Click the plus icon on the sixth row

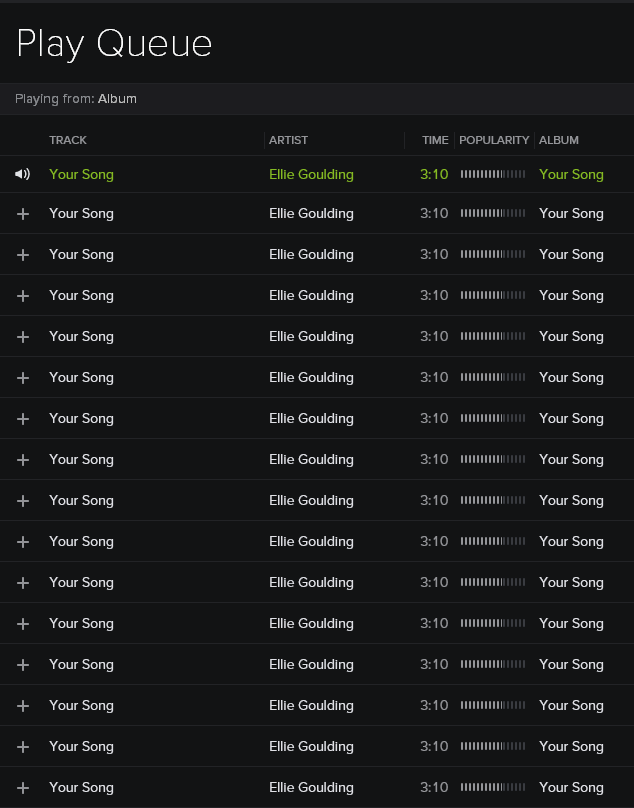22,377
